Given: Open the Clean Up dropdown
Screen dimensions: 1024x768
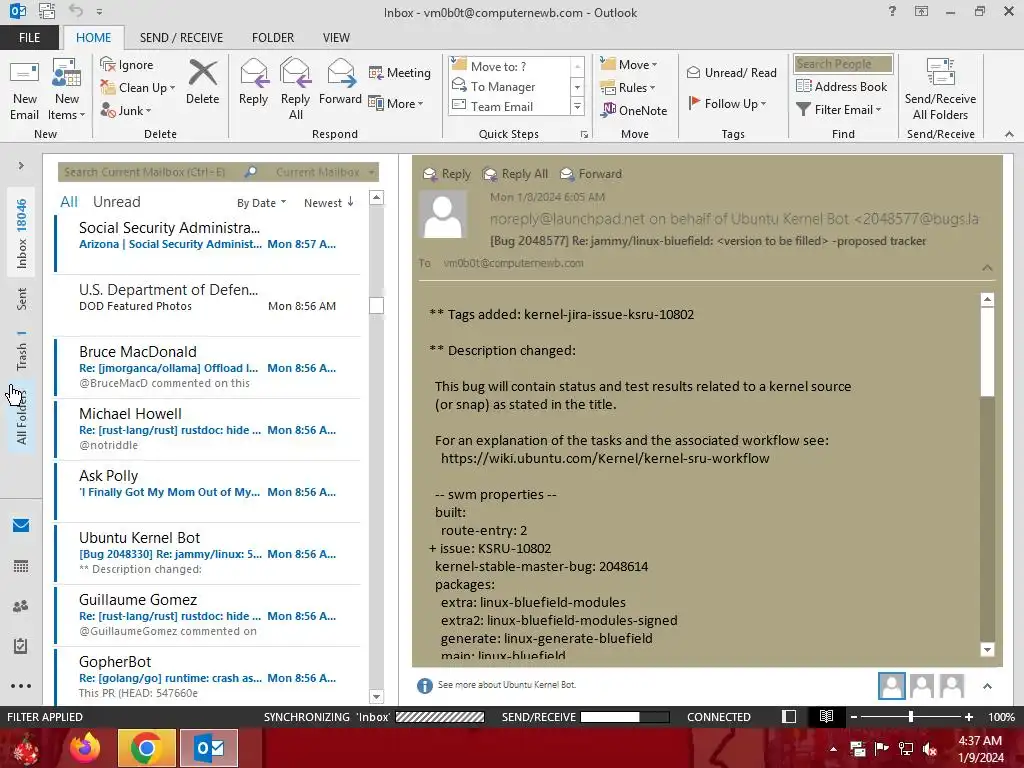Looking at the screenshot, I should tap(138, 88).
